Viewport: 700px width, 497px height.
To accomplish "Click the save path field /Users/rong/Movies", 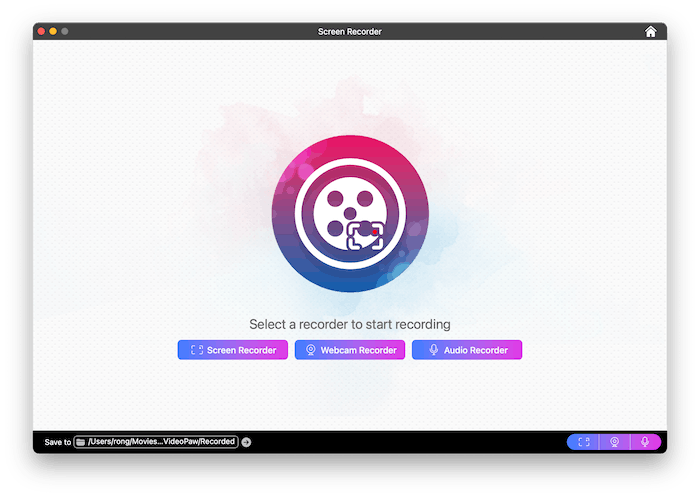I will (160, 442).
